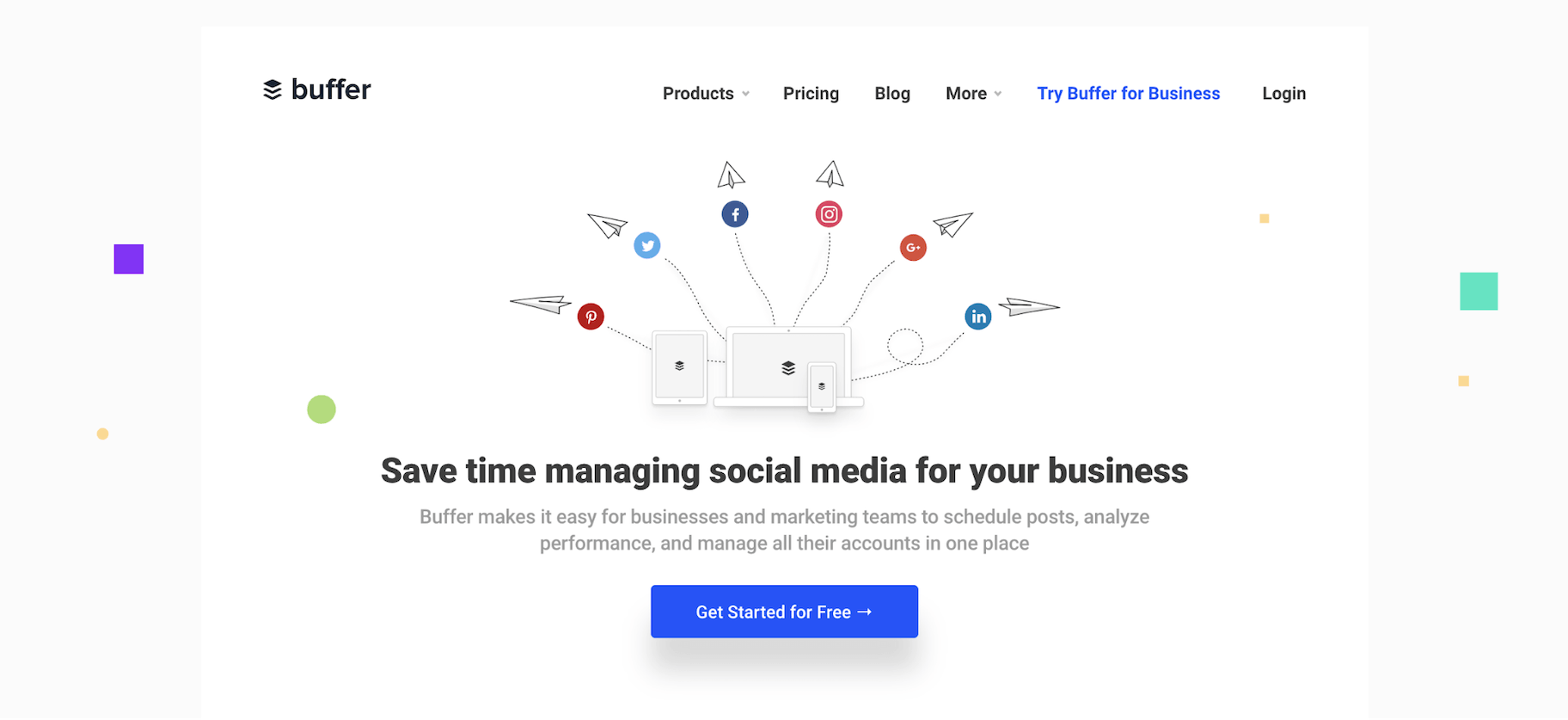Click the Pinterest icon
The width and height of the screenshot is (1568, 720).
click(591, 317)
